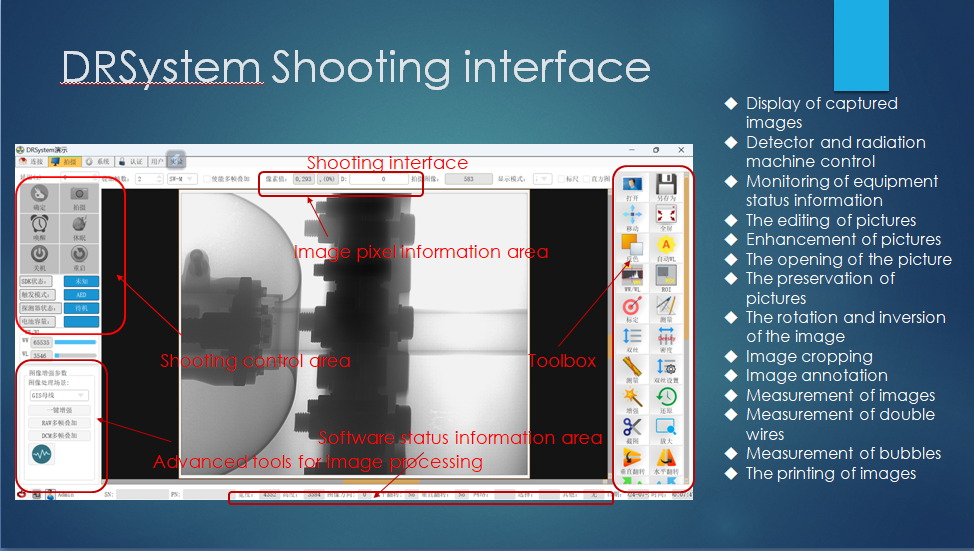This screenshot has height=551, width=974.
Task: Switch to the 连接 tab
Action: tap(31, 162)
